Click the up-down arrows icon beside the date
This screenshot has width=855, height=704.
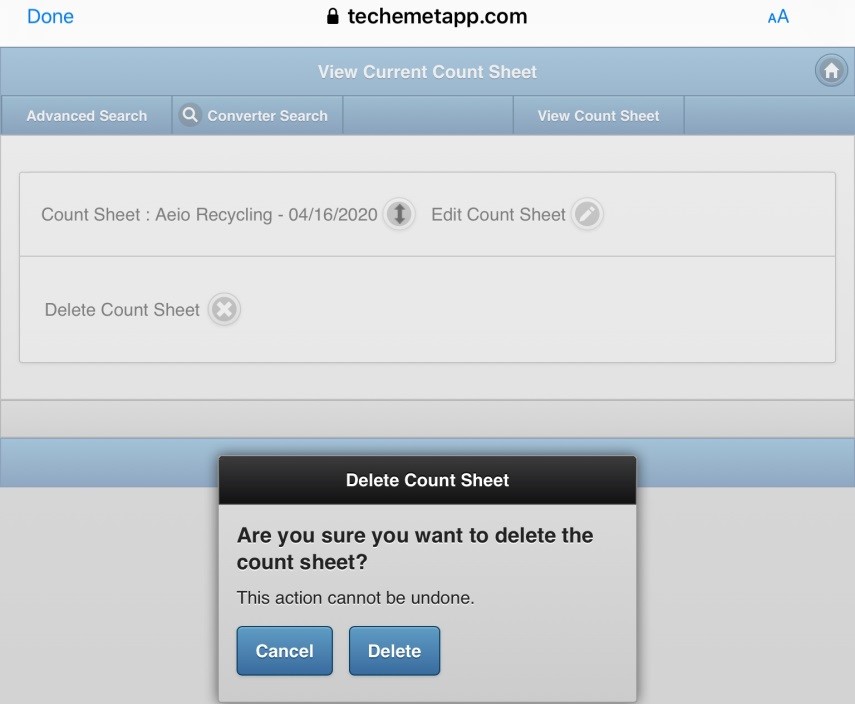[x=399, y=214]
